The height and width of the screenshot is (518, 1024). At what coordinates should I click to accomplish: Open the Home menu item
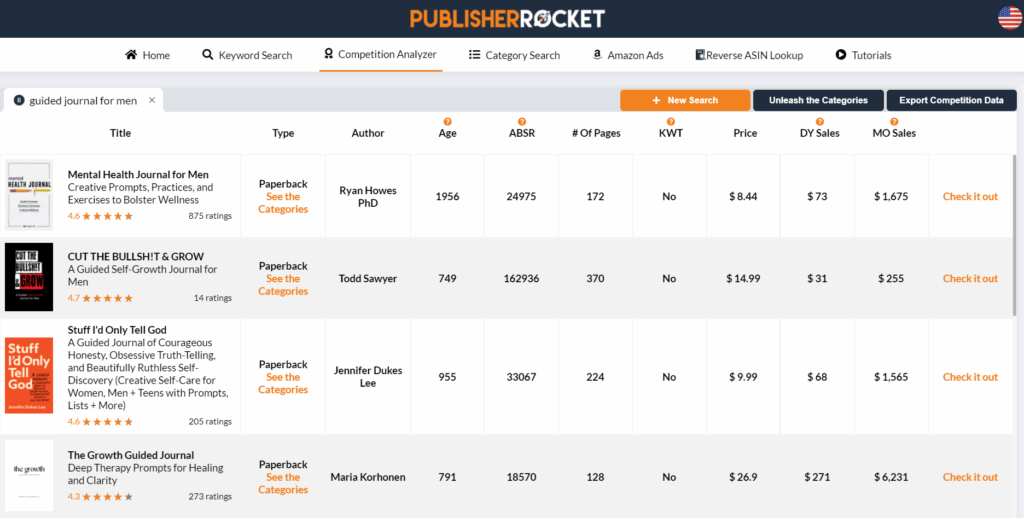point(147,55)
